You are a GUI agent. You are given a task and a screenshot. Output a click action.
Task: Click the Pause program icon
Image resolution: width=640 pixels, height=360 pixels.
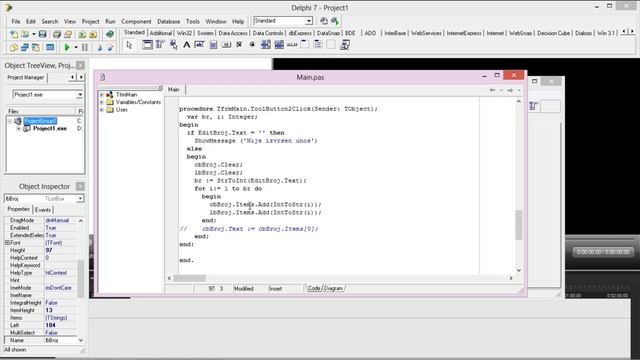(85, 47)
